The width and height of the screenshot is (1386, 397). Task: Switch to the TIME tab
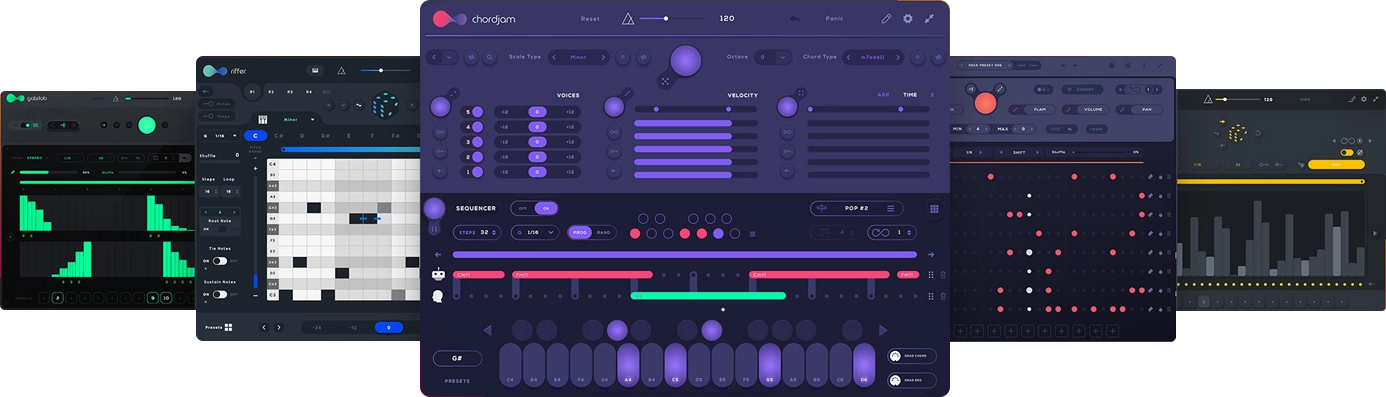(x=910, y=95)
